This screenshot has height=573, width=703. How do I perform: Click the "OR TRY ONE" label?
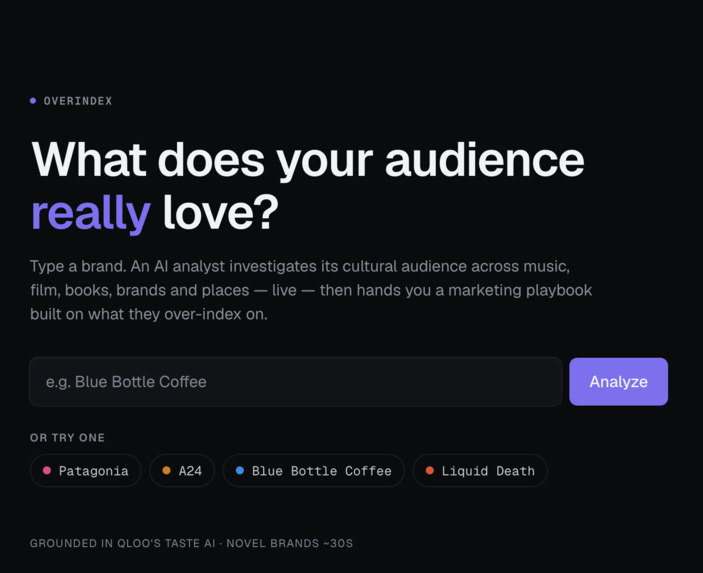pyautogui.click(x=67, y=438)
